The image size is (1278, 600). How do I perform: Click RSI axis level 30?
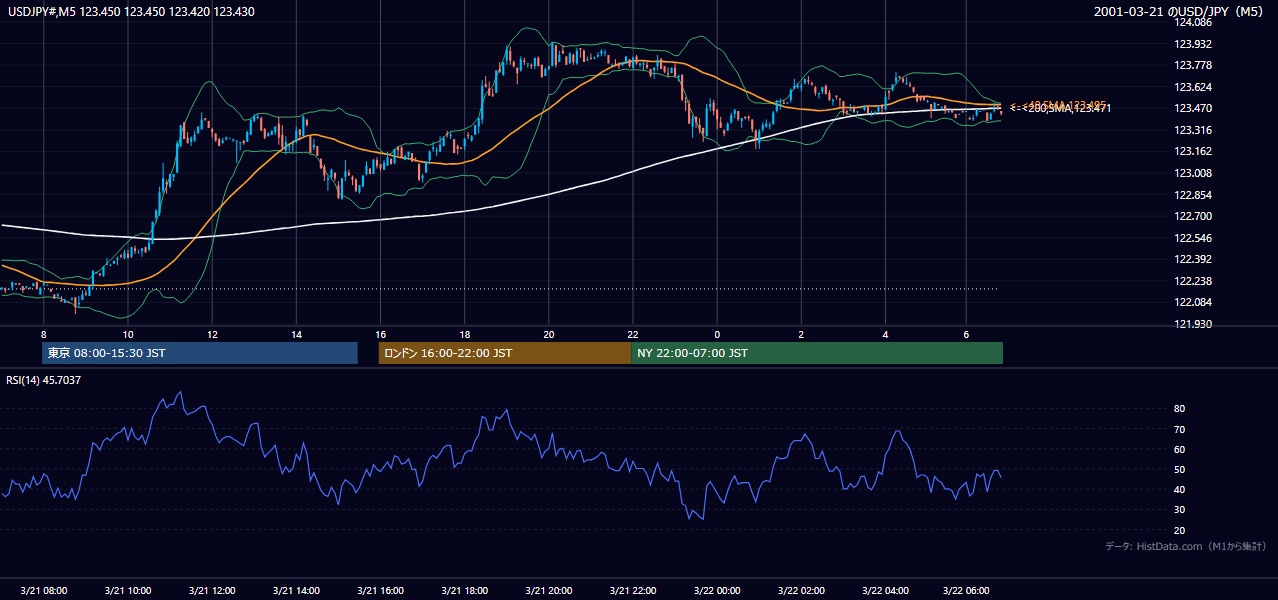[1180, 510]
